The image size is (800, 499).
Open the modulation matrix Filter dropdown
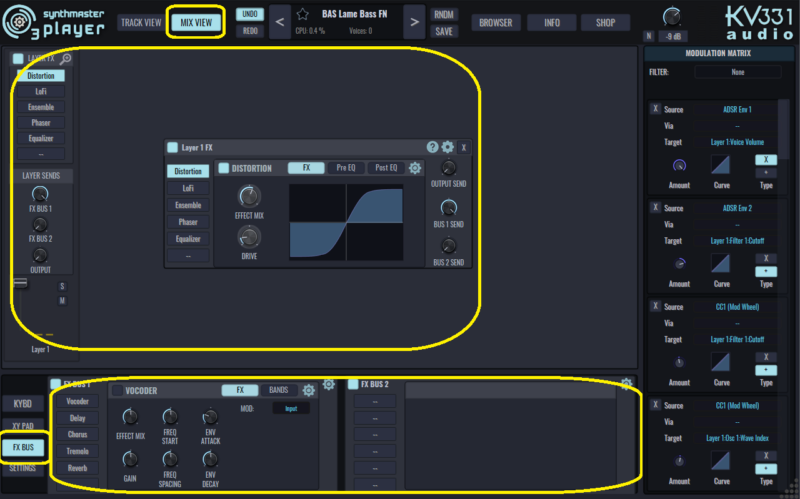pos(738,72)
